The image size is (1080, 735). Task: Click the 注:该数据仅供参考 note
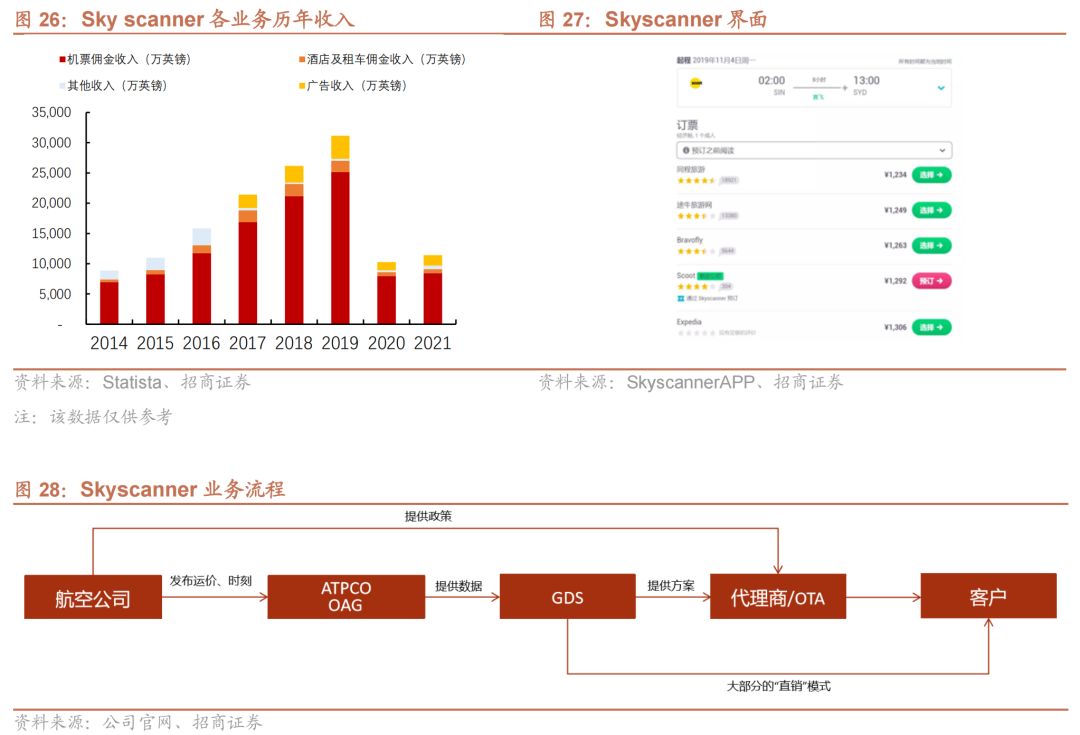[x=93, y=417]
